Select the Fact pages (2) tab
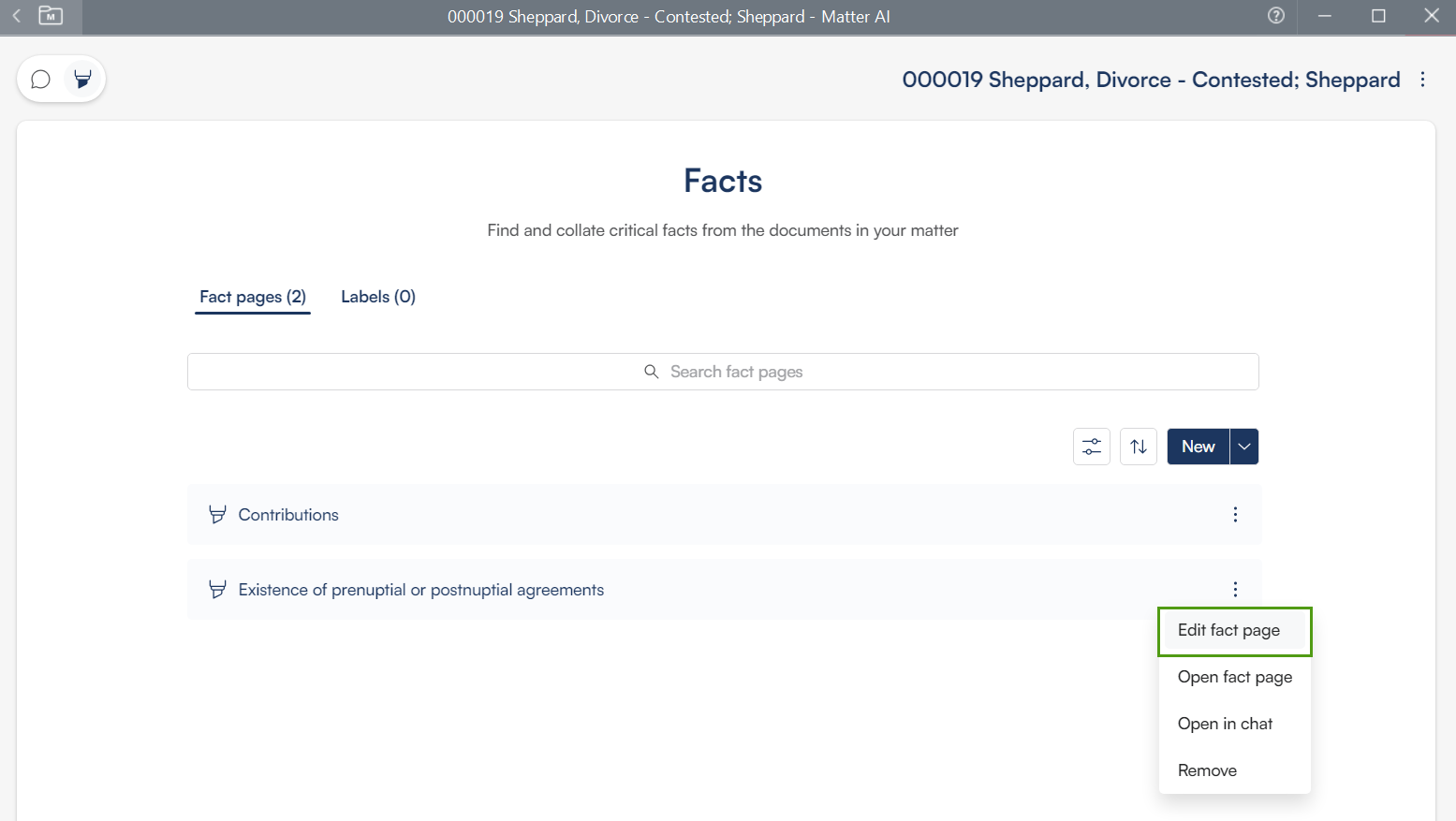 (x=253, y=297)
